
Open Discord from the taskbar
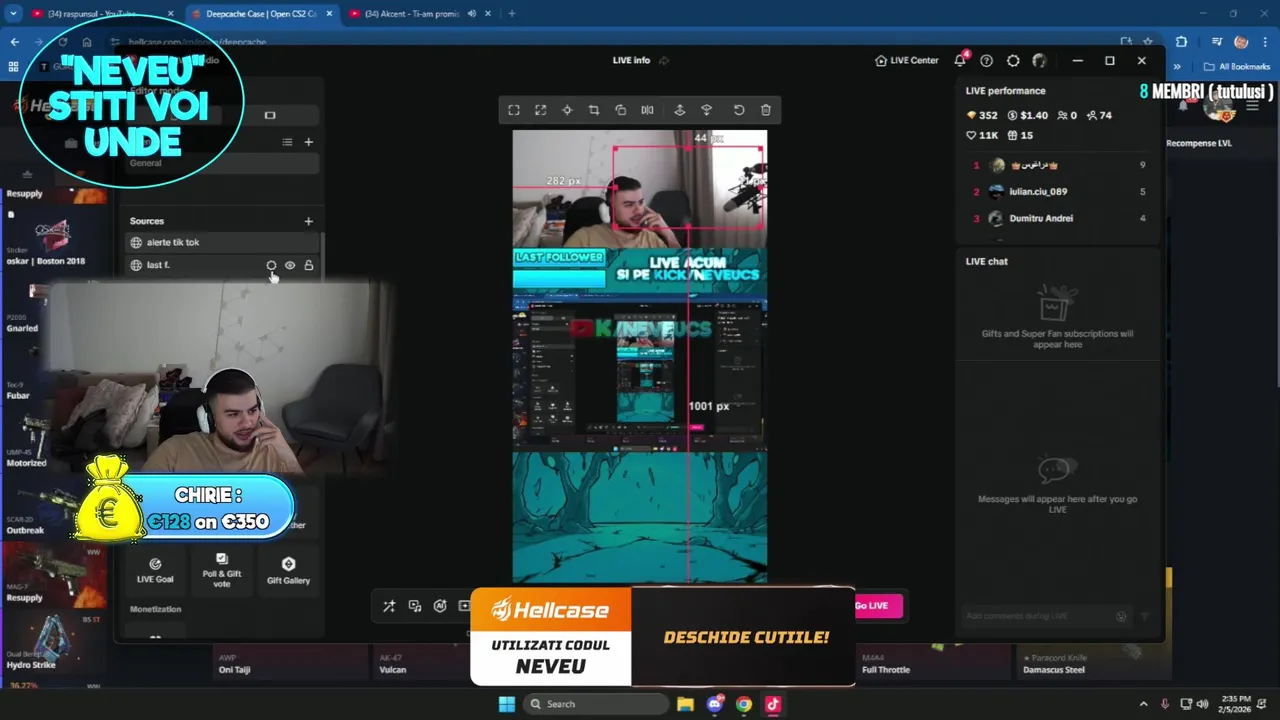point(714,704)
